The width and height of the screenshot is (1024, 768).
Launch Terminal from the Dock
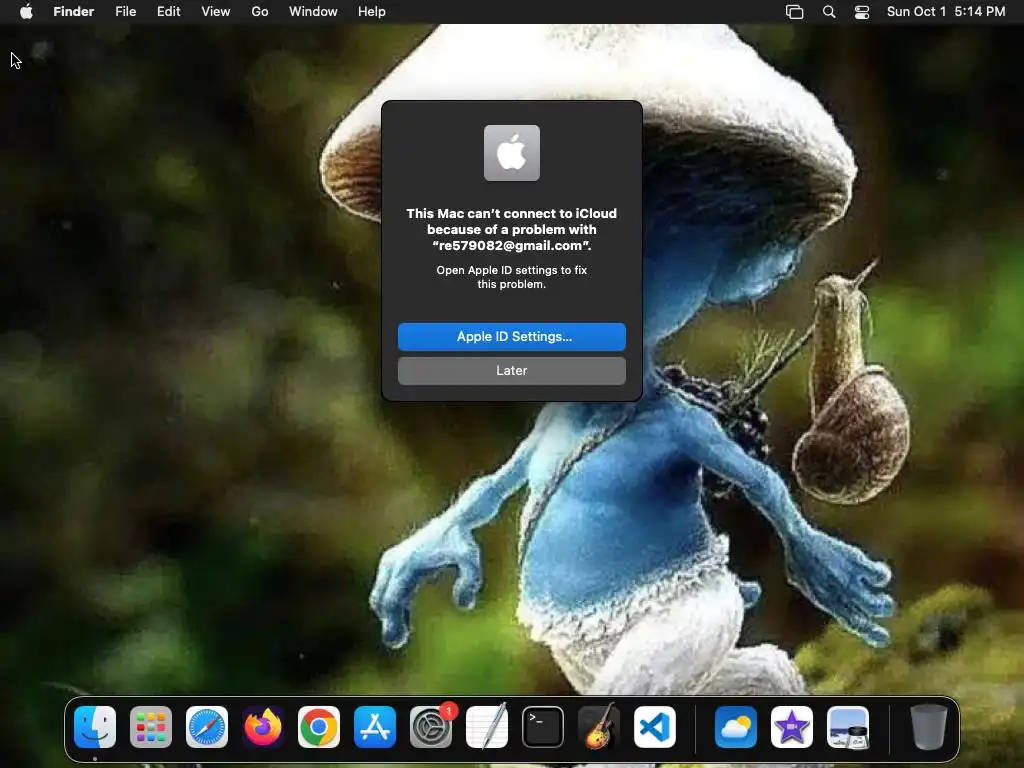[x=543, y=727]
